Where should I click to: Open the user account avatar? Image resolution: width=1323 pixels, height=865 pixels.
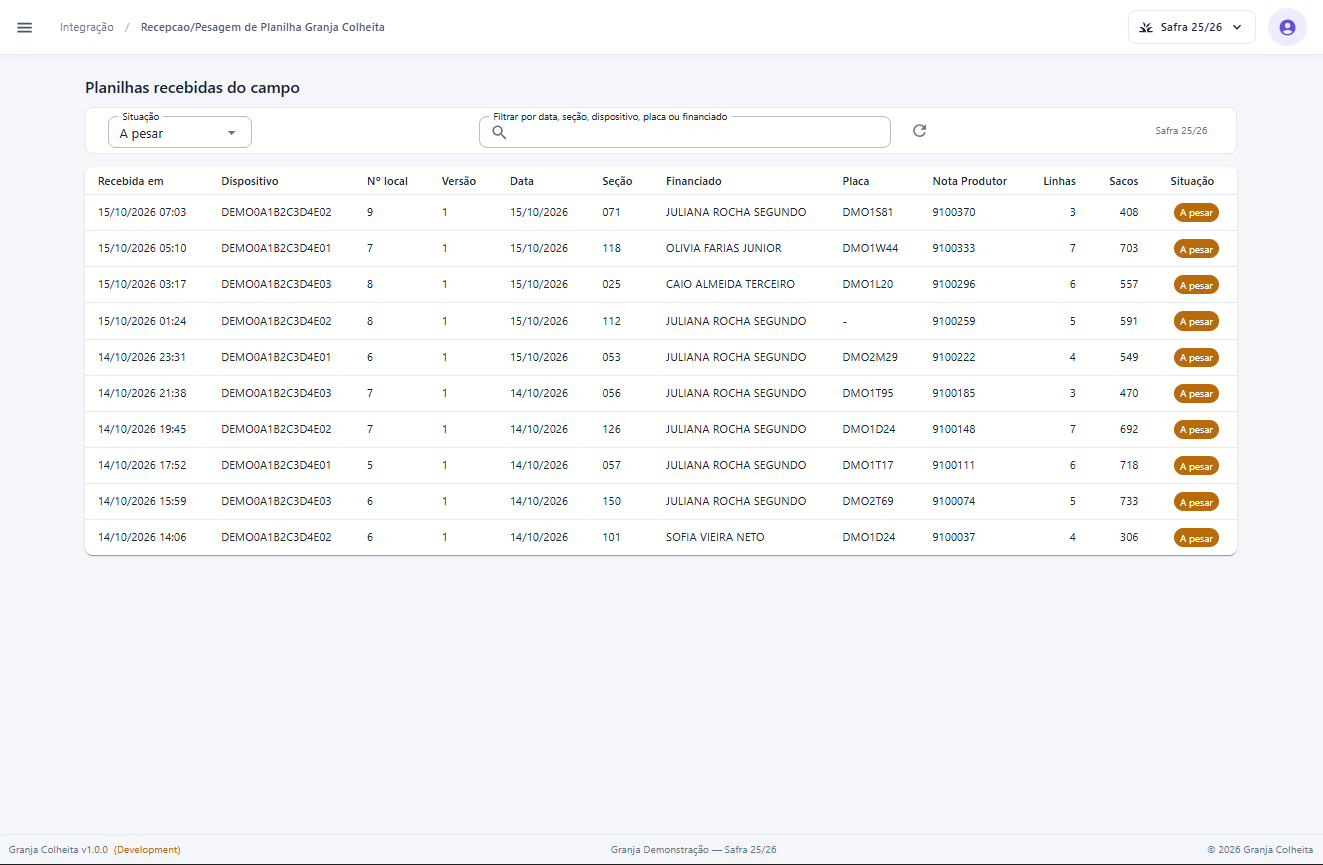1287,27
